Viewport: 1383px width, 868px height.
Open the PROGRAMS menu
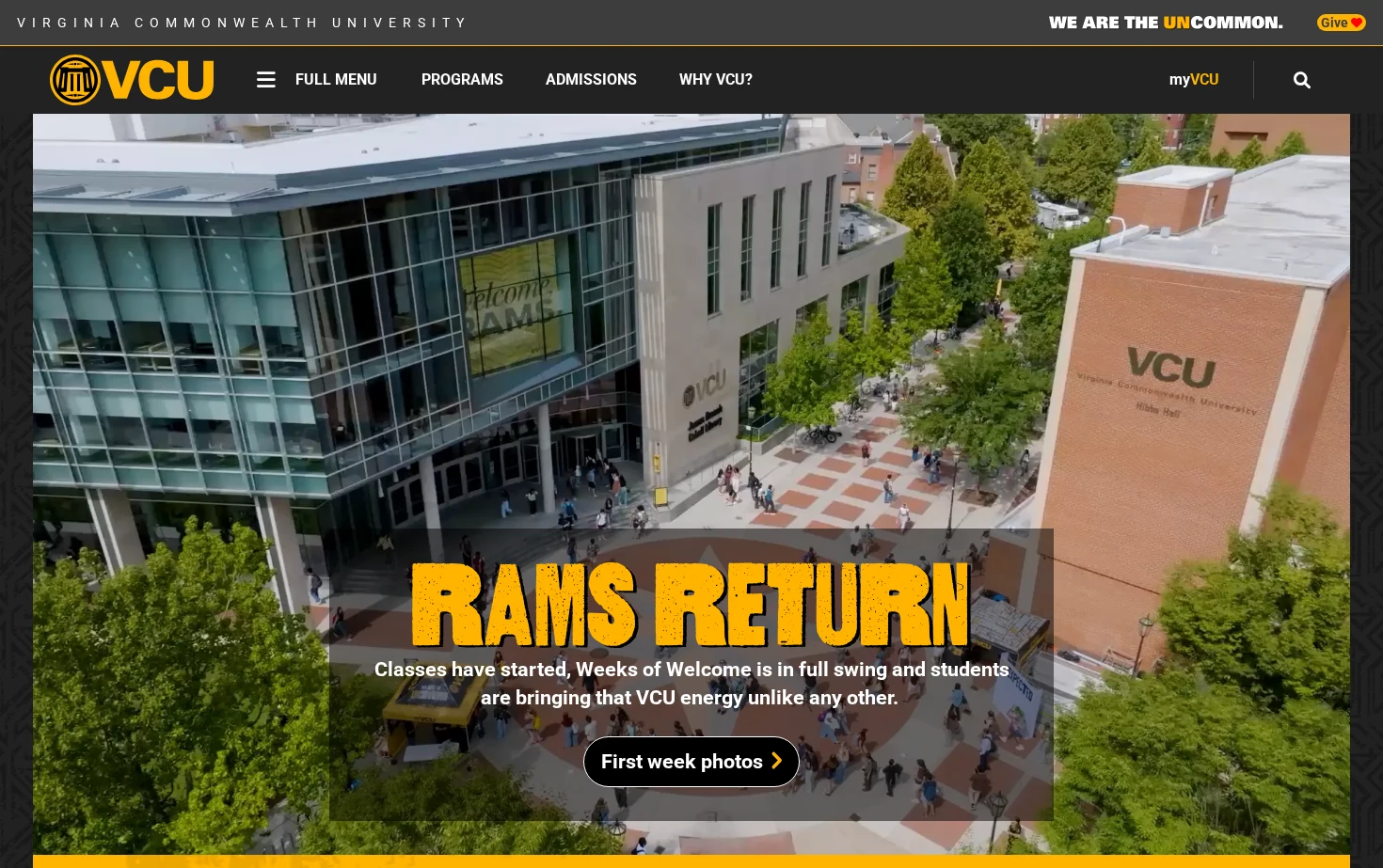point(462,80)
